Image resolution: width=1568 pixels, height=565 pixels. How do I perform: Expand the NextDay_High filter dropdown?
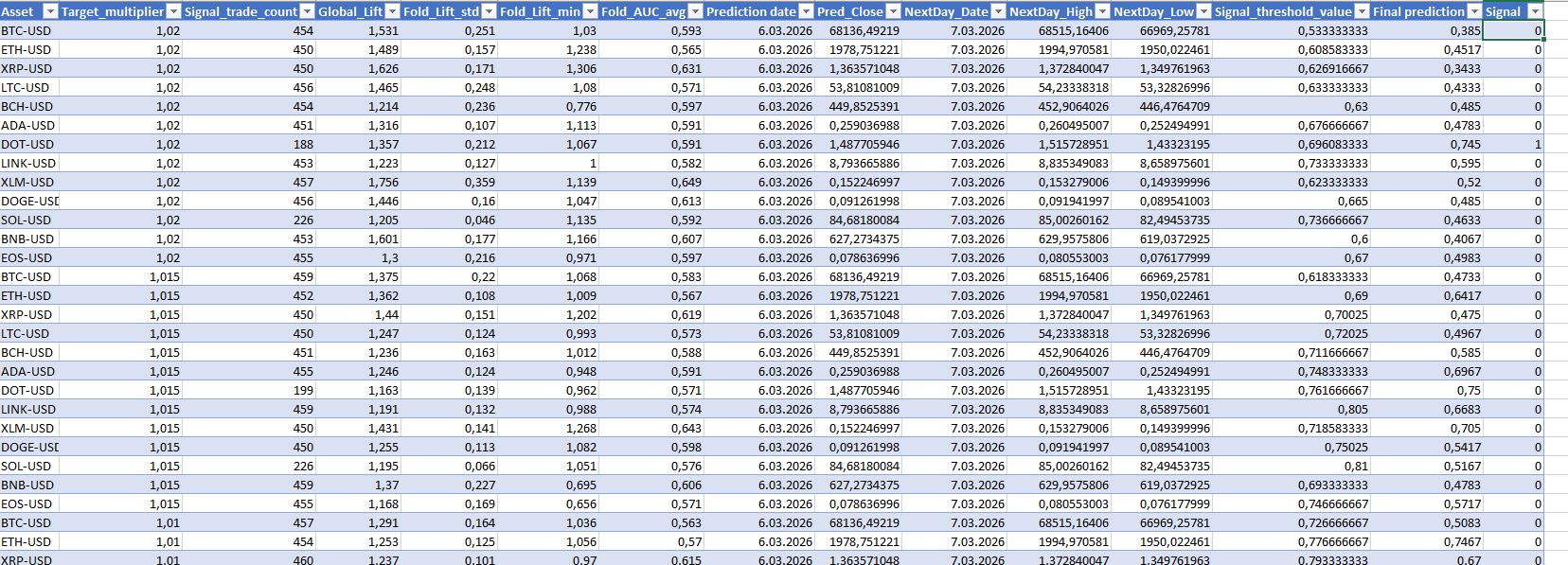[1101, 11]
